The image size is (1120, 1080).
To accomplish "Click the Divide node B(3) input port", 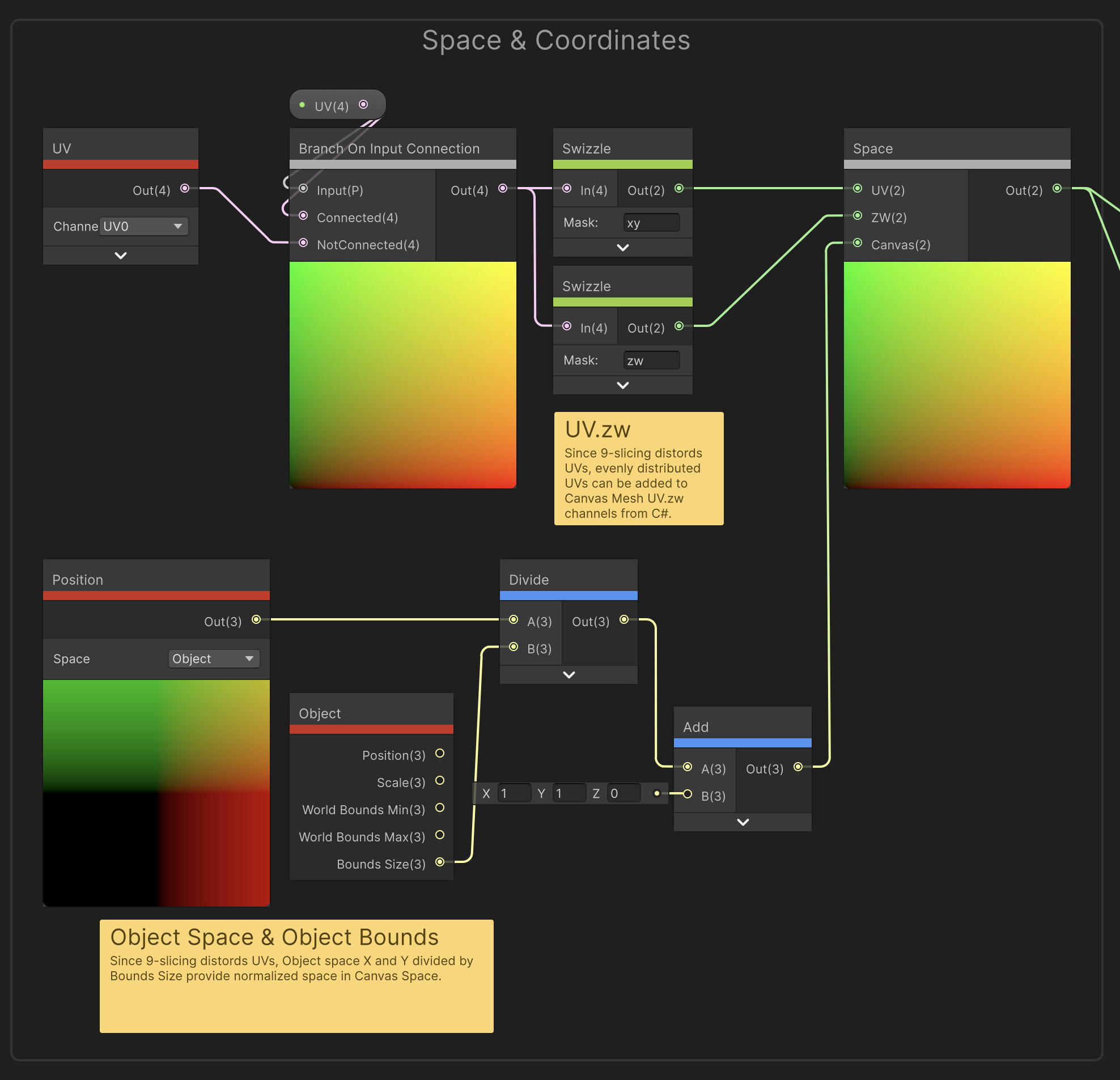I will point(514,647).
